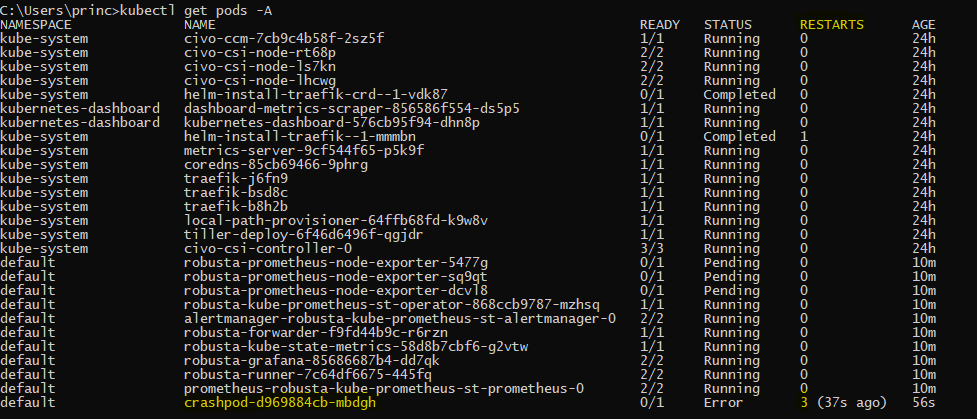Click the AGE column header
977x419 pixels.
pyautogui.click(x=924, y=23)
